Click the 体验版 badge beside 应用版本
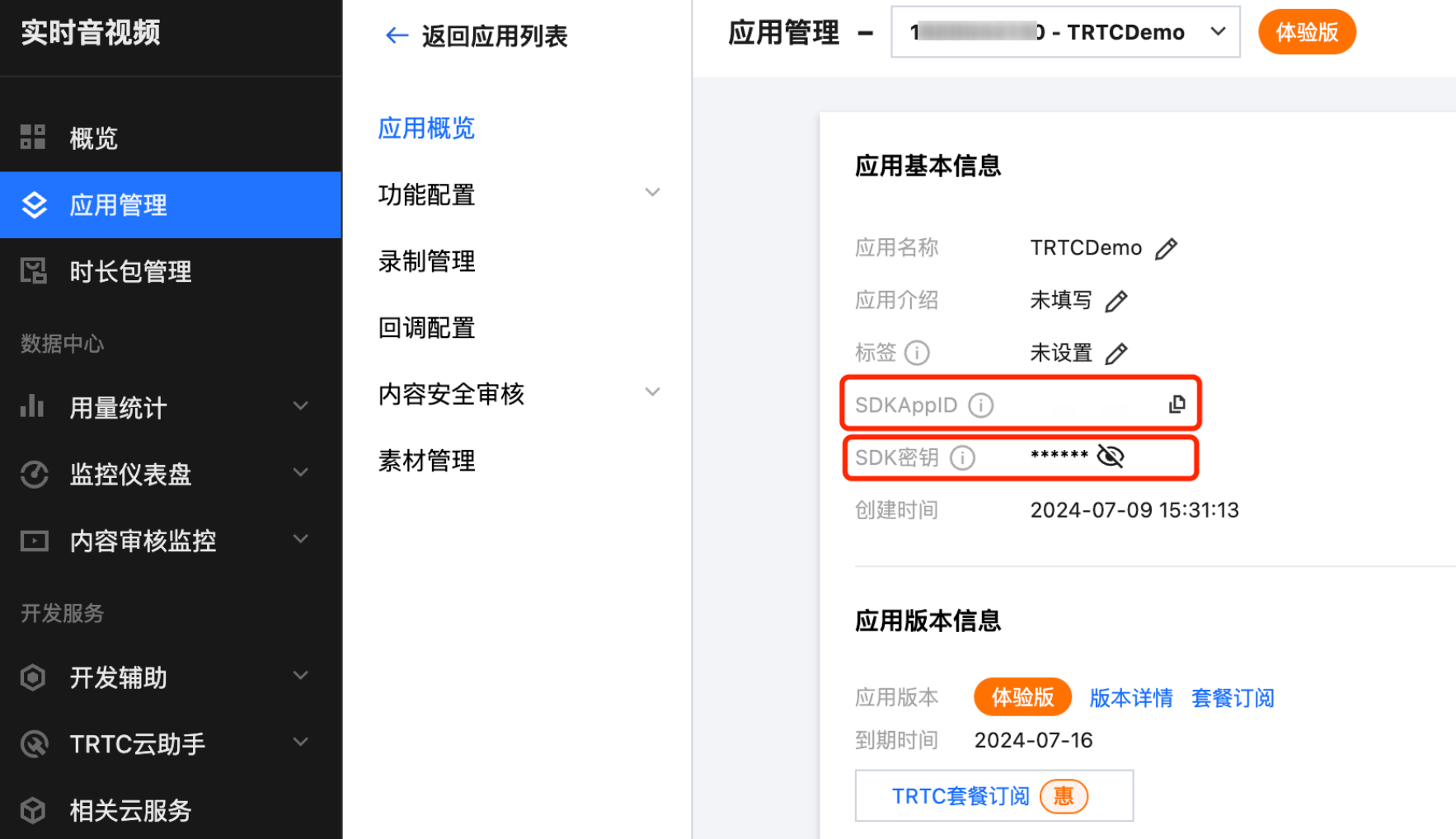This screenshot has height=839, width=1456. pyautogui.click(x=1022, y=697)
